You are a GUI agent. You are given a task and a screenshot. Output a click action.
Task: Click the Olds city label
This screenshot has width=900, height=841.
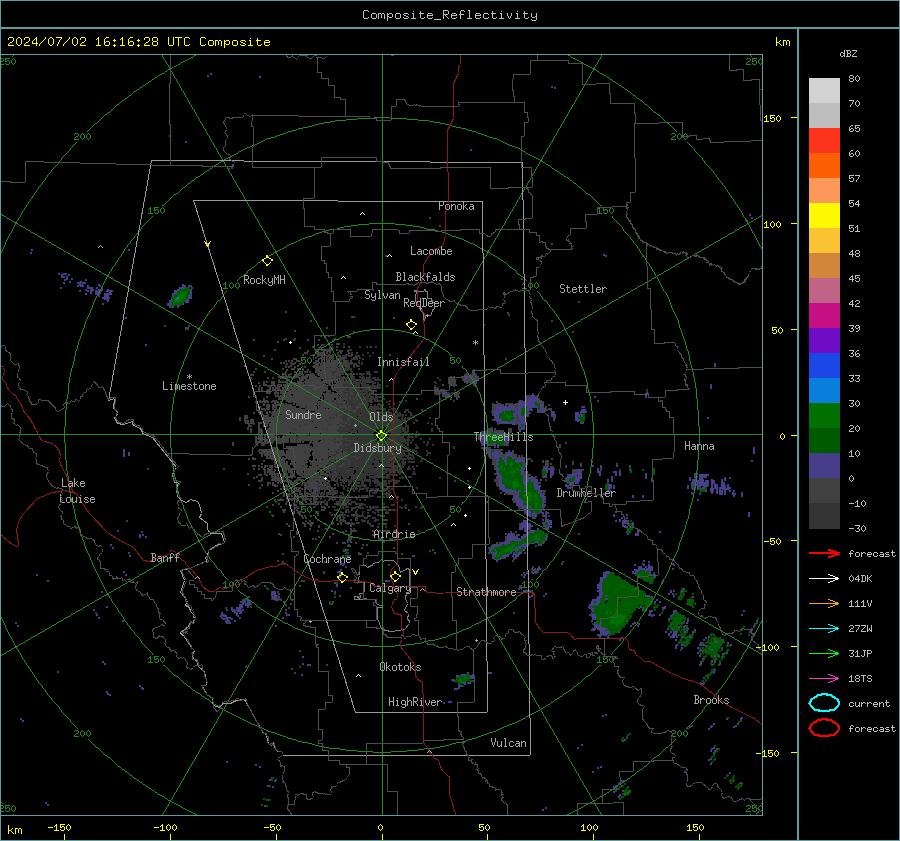[381, 417]
